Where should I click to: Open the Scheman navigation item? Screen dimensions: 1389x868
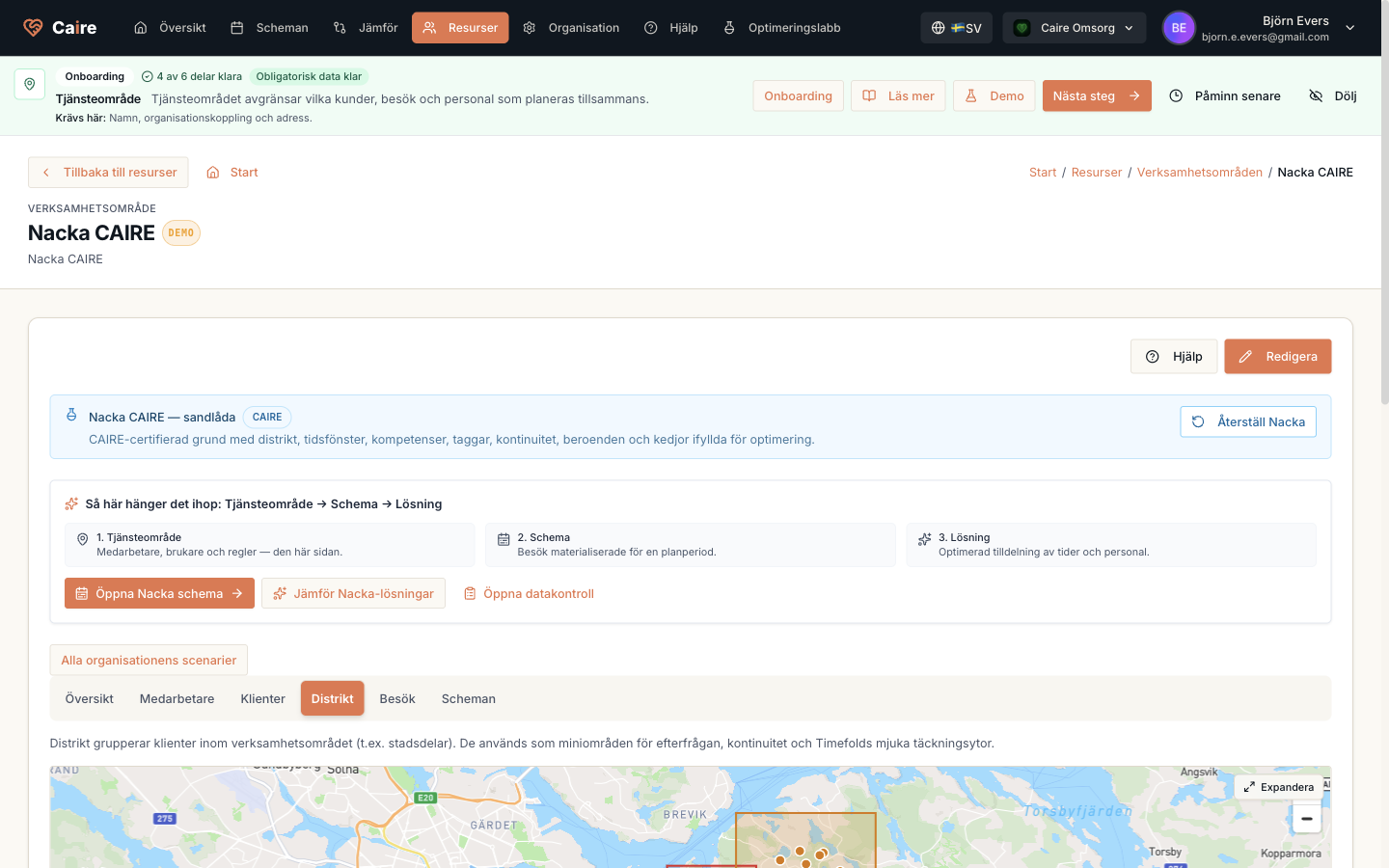[x=269, y=28]
